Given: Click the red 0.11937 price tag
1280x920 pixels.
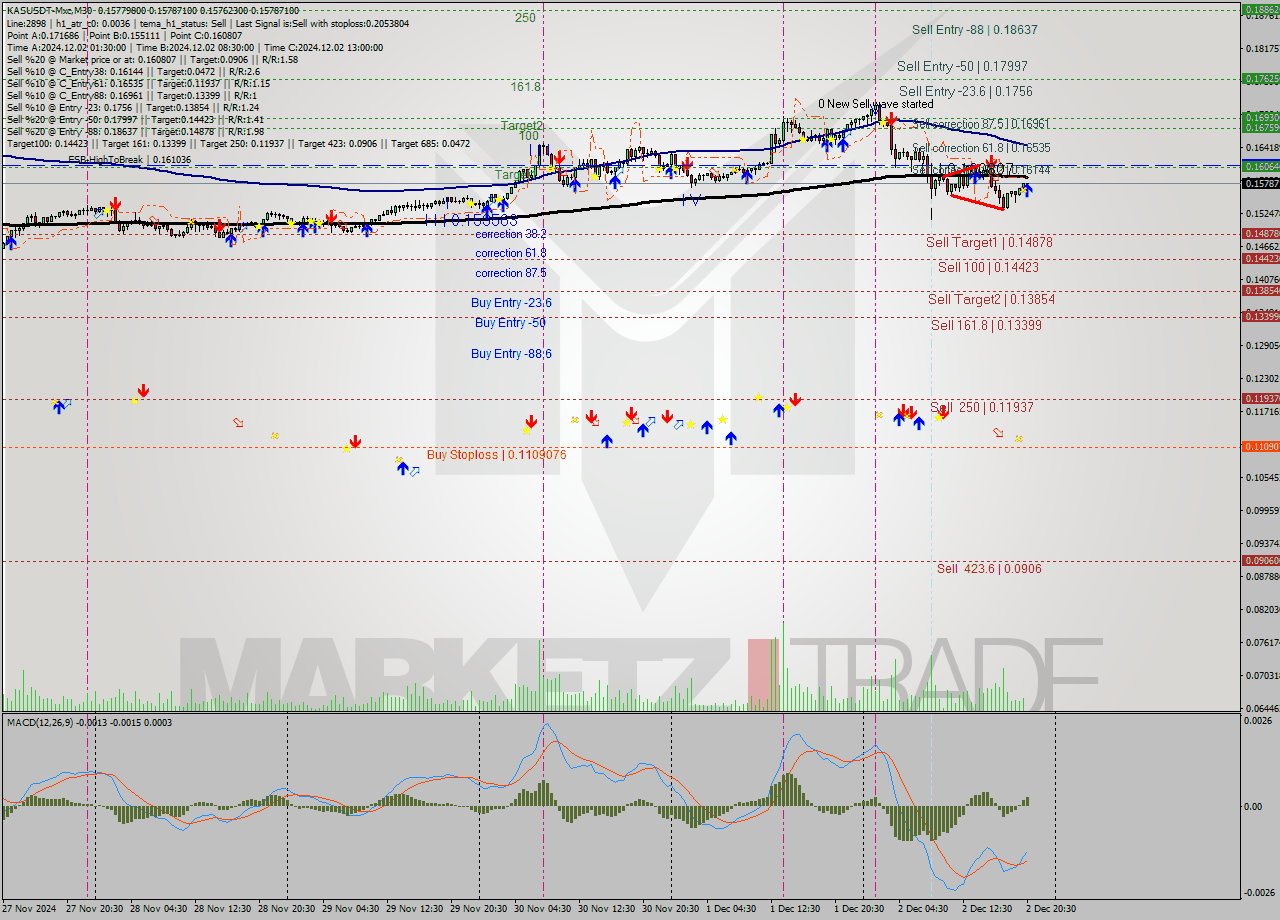Looking at the screenshot, I should click(1260, 398).
